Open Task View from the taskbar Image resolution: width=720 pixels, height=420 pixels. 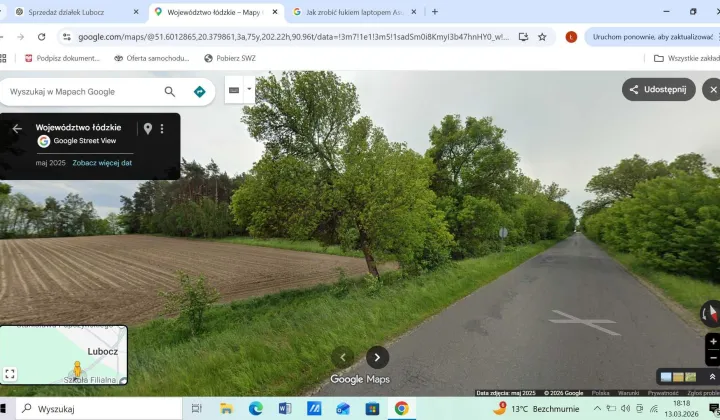point(197,409)
